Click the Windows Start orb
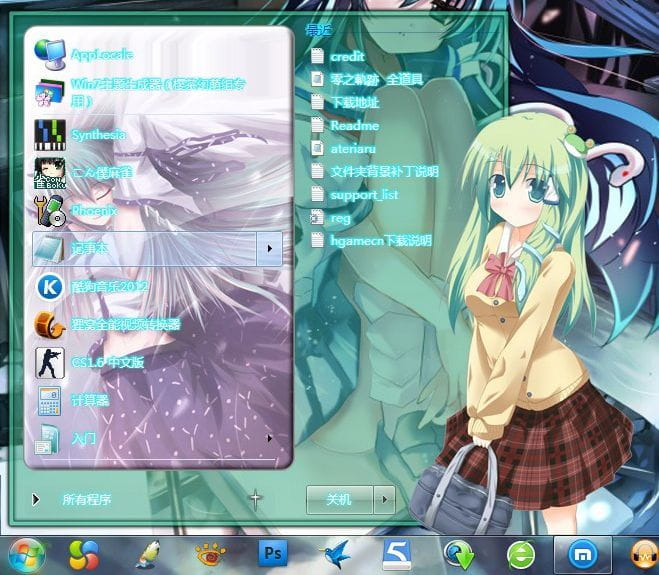This screenshot has height=575, width=659. [x=25, y=553]
